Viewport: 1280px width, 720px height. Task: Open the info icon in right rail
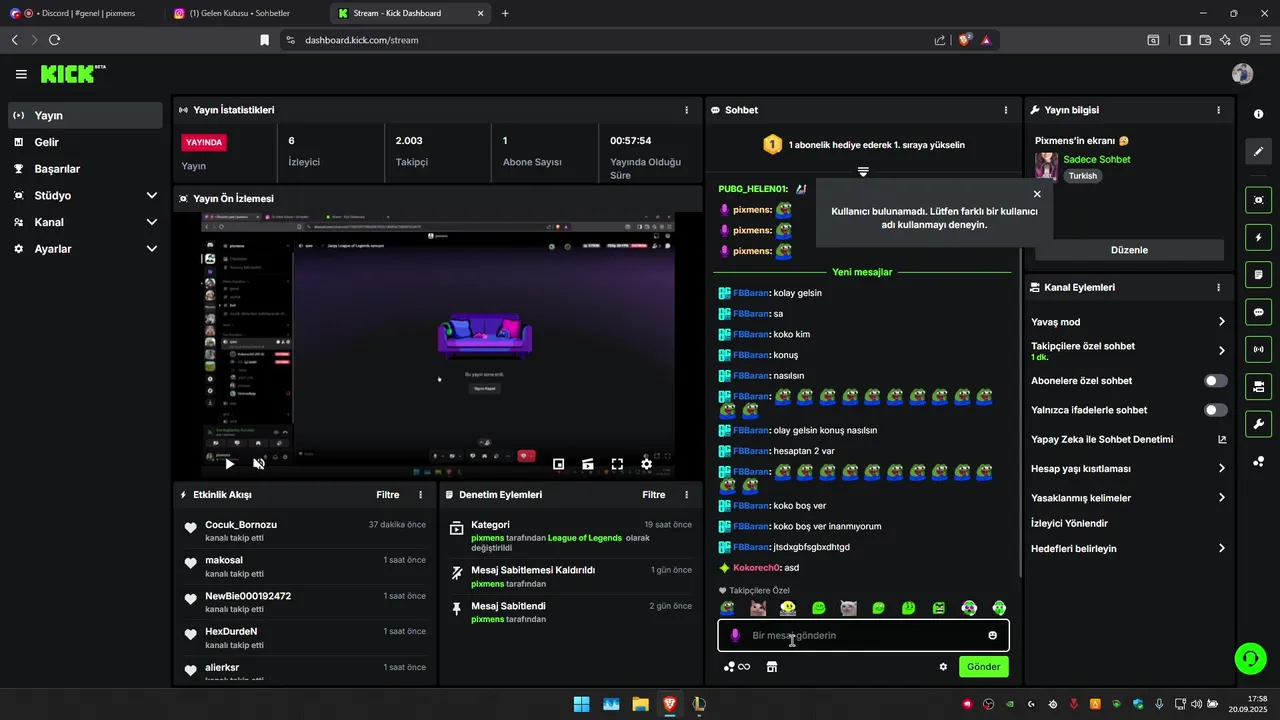[x=1258, y=115]
